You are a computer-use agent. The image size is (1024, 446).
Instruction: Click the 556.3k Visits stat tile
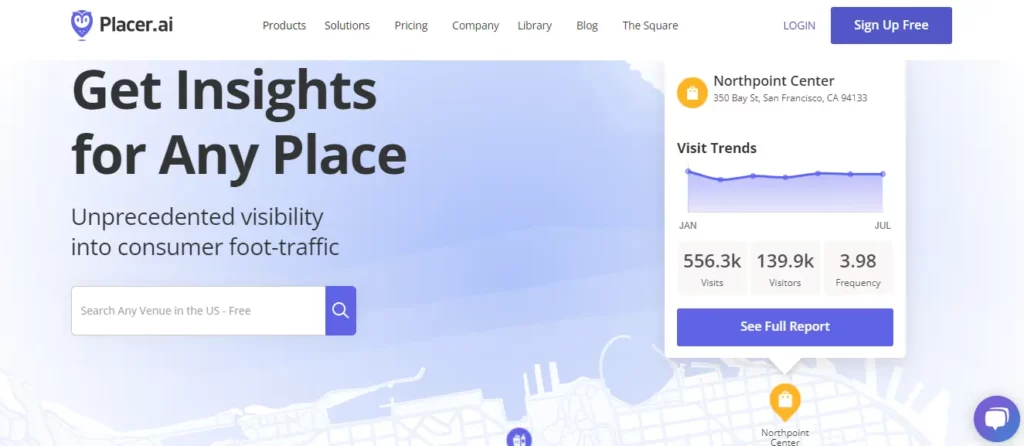[x=712, y=268]
